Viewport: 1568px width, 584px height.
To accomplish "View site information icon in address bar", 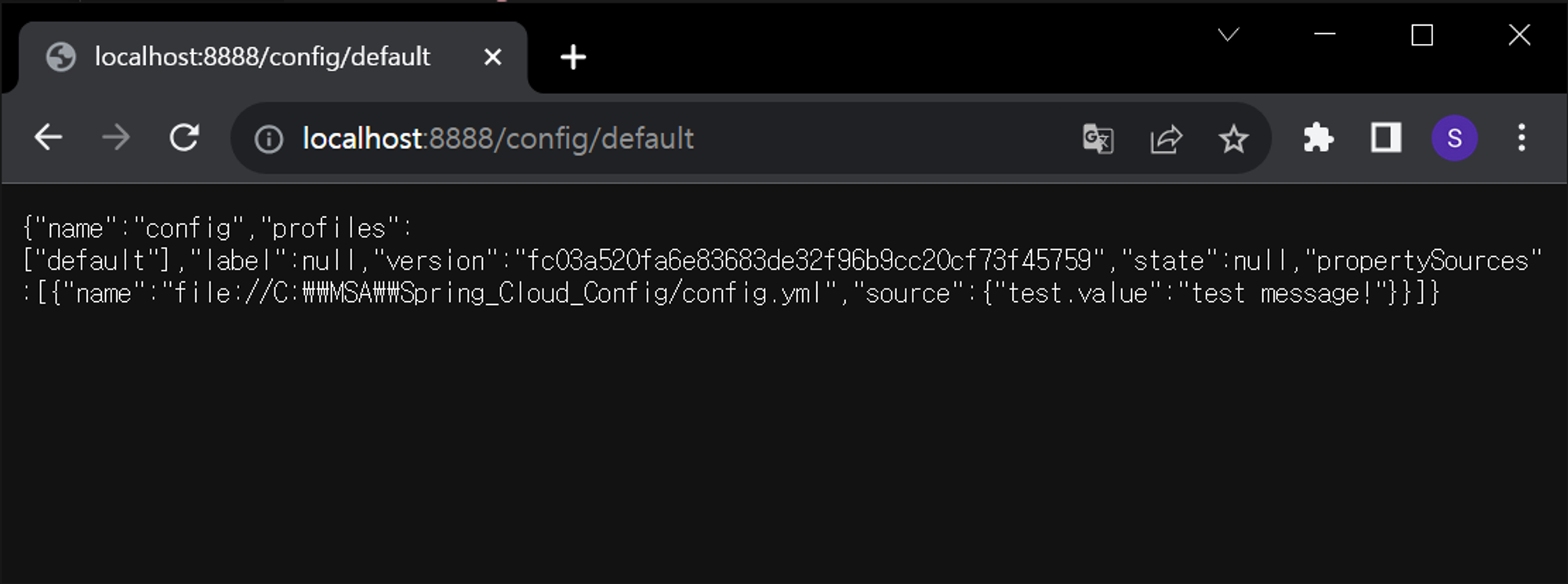I will click(269, 140).
